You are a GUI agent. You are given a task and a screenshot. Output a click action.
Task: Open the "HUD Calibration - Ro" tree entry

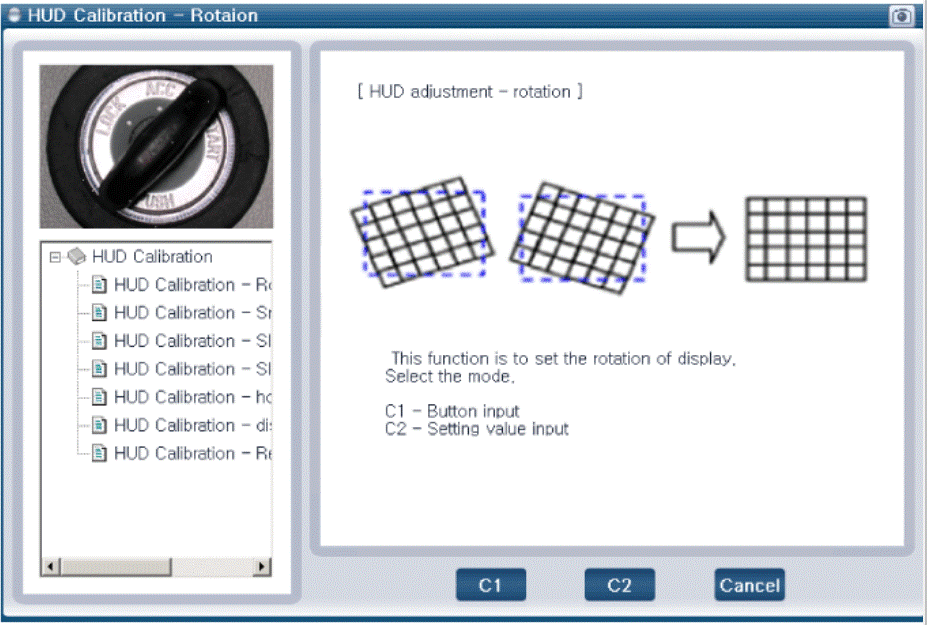192,285
